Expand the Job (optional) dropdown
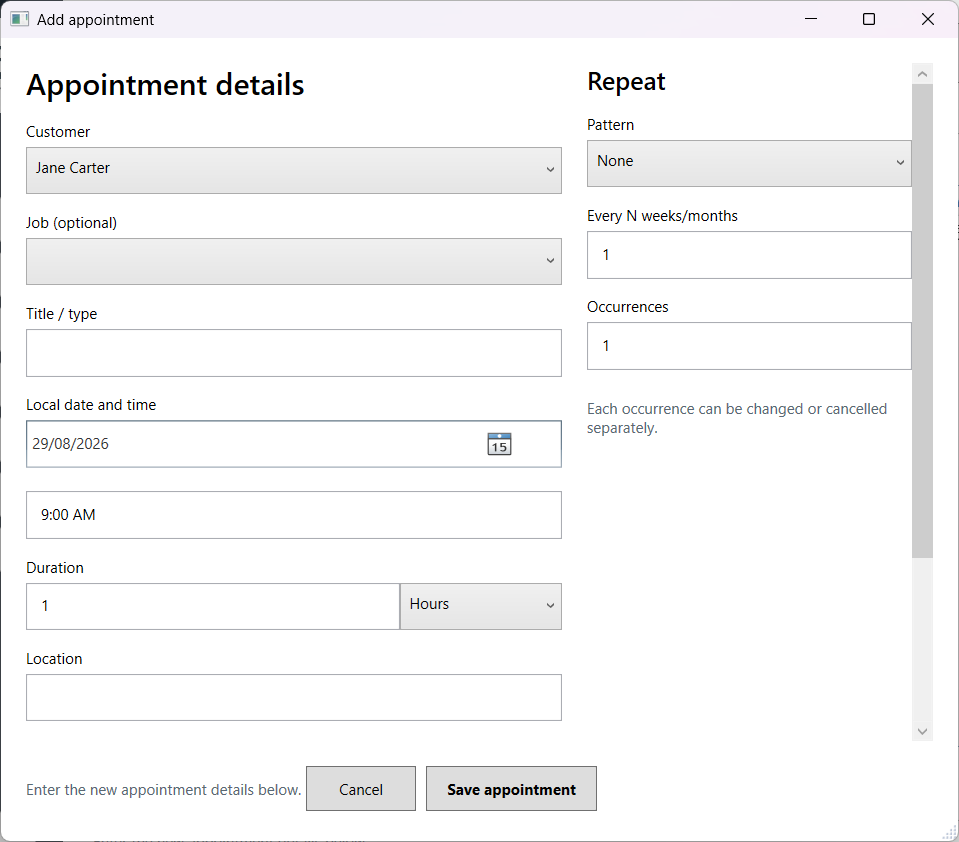 pos(294,262)
